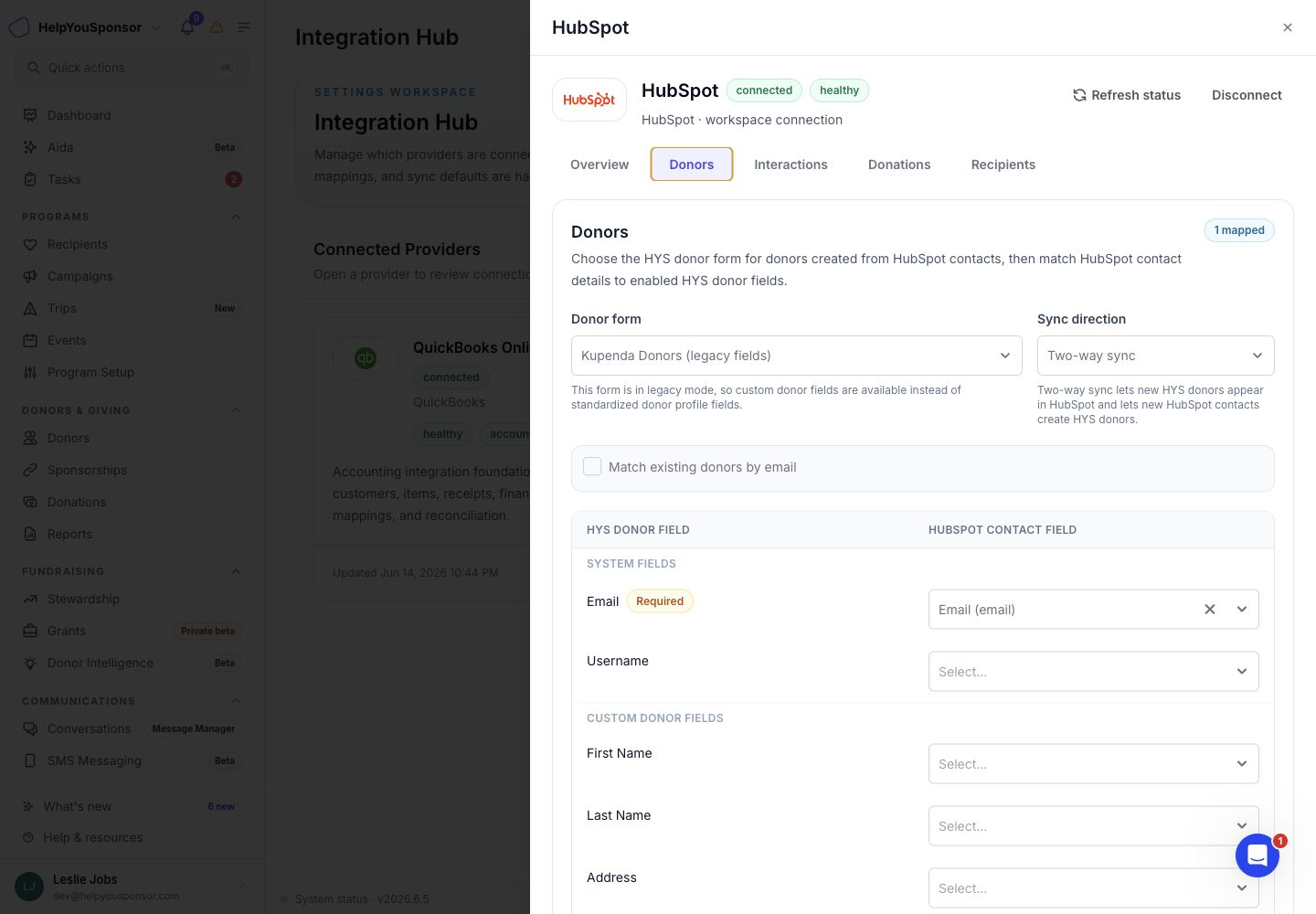
Task: Click the HubSpot logo thumbnail
Action: [589, 100]
